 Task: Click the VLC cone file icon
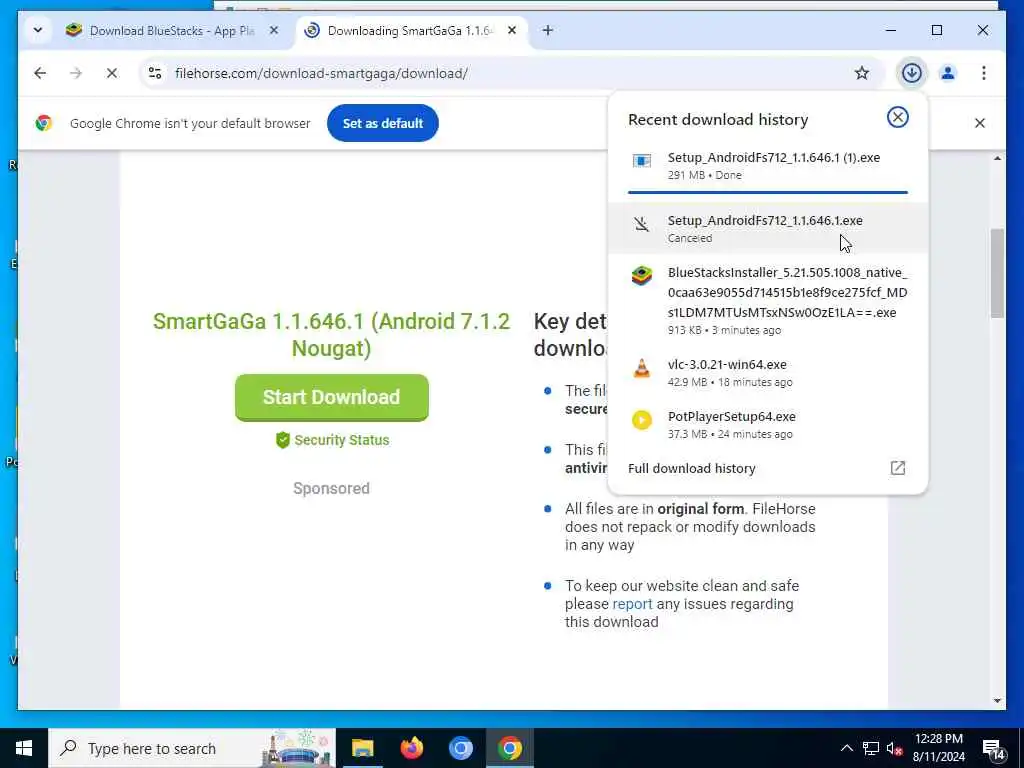pos(642,368)
